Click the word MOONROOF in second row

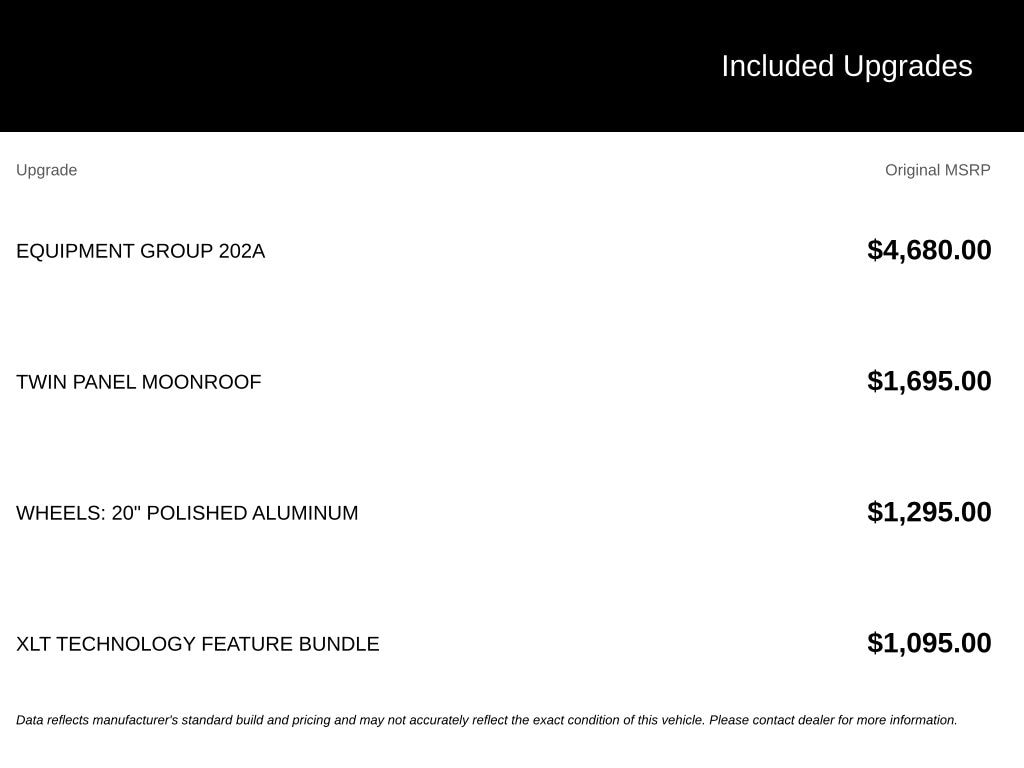tap(201, 382)
